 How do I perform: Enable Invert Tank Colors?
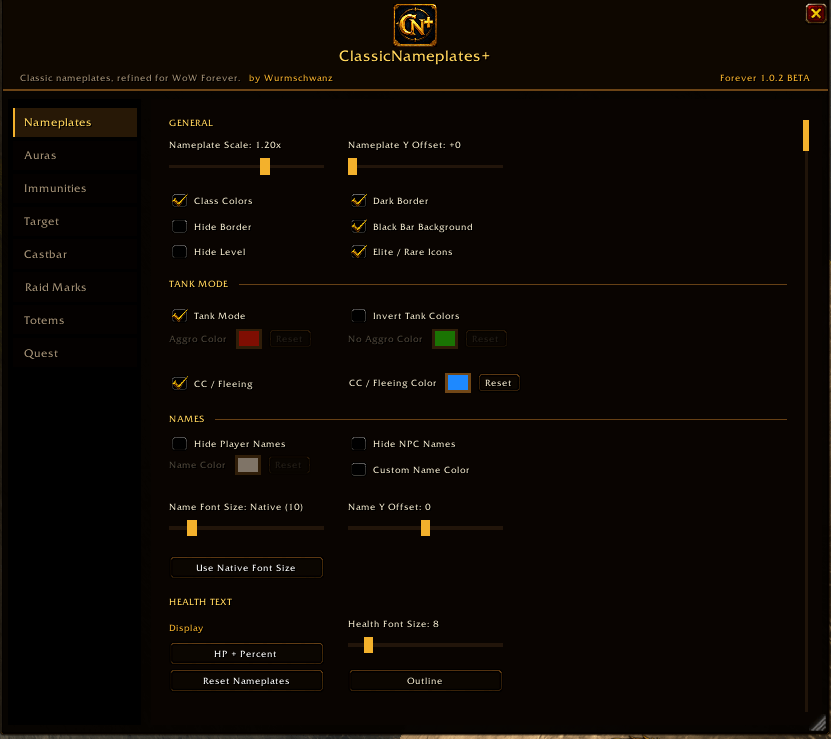click(x=359, y=315)
